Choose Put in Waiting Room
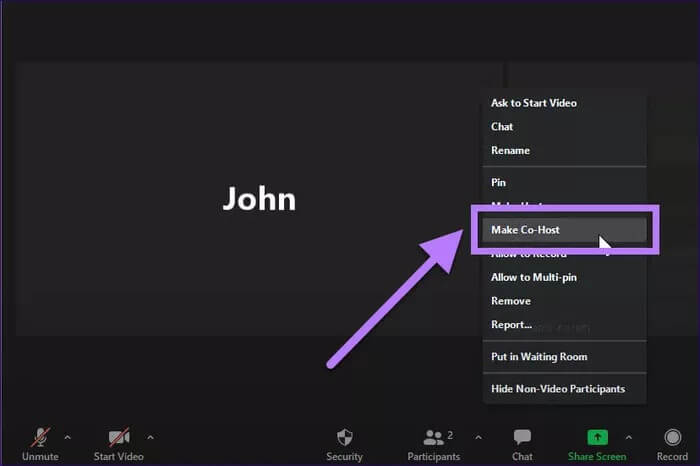 pyautogui.click(x=564, y=357)
